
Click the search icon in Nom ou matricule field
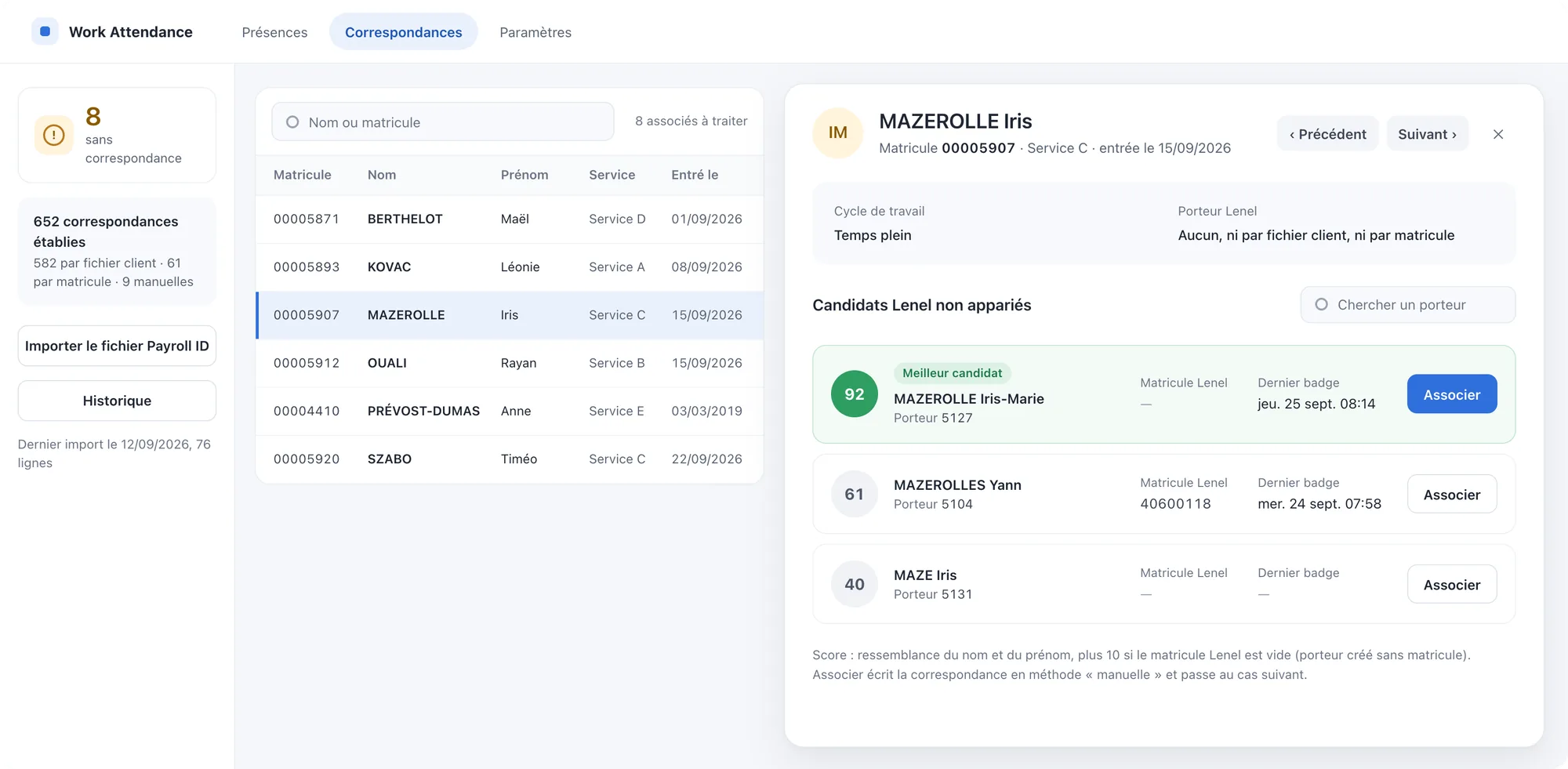click(292, 122)
